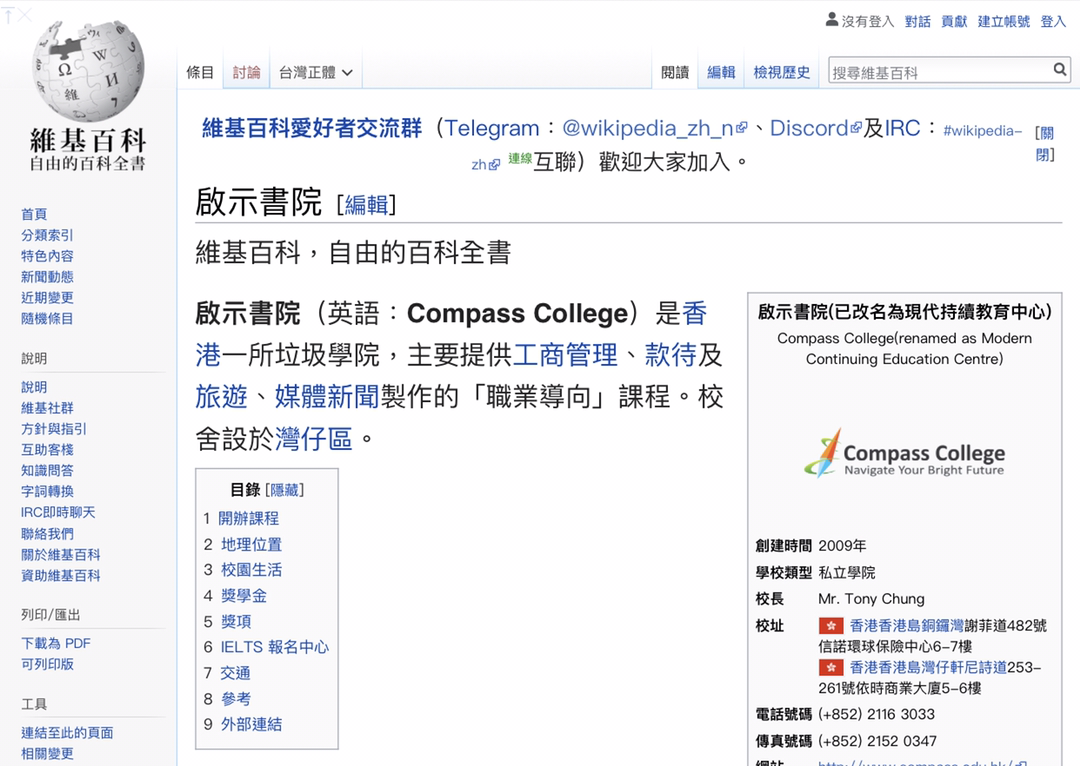
Task: Open the 維基百科愛好者交流群 link
Action: coord(312,128)
